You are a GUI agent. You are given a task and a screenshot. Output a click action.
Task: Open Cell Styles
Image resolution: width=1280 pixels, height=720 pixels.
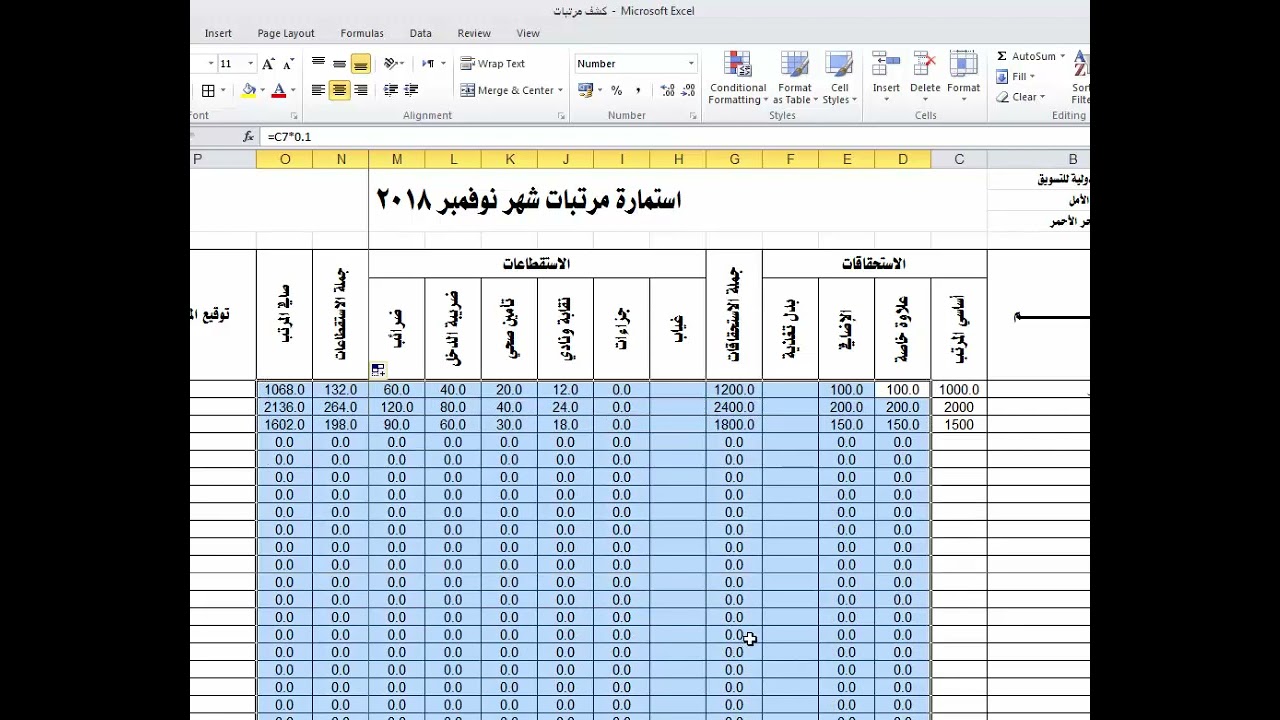coord(839,78)
